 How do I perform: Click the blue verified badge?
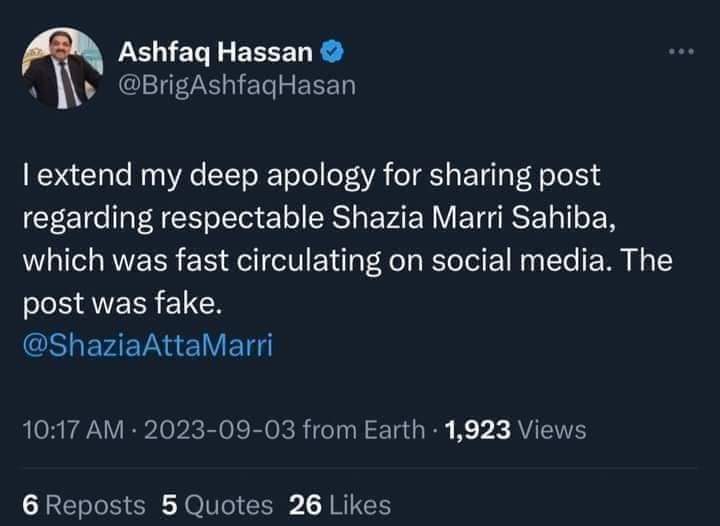pos(337,51)
